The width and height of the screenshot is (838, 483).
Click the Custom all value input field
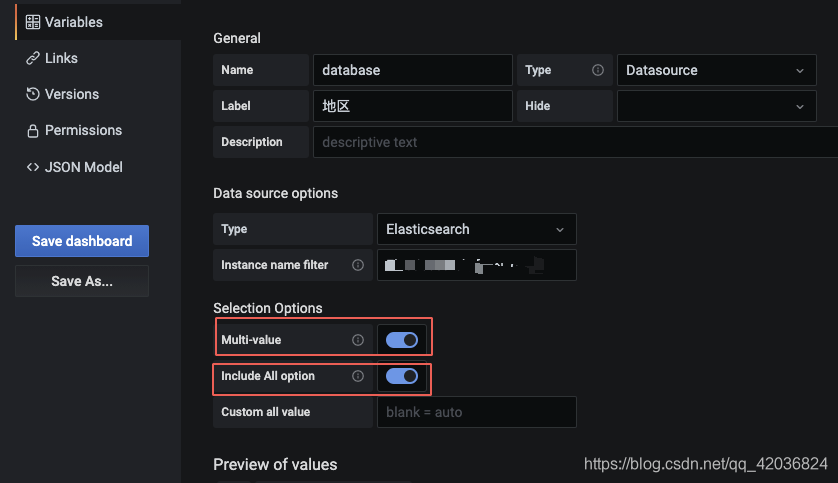(476, 412)
